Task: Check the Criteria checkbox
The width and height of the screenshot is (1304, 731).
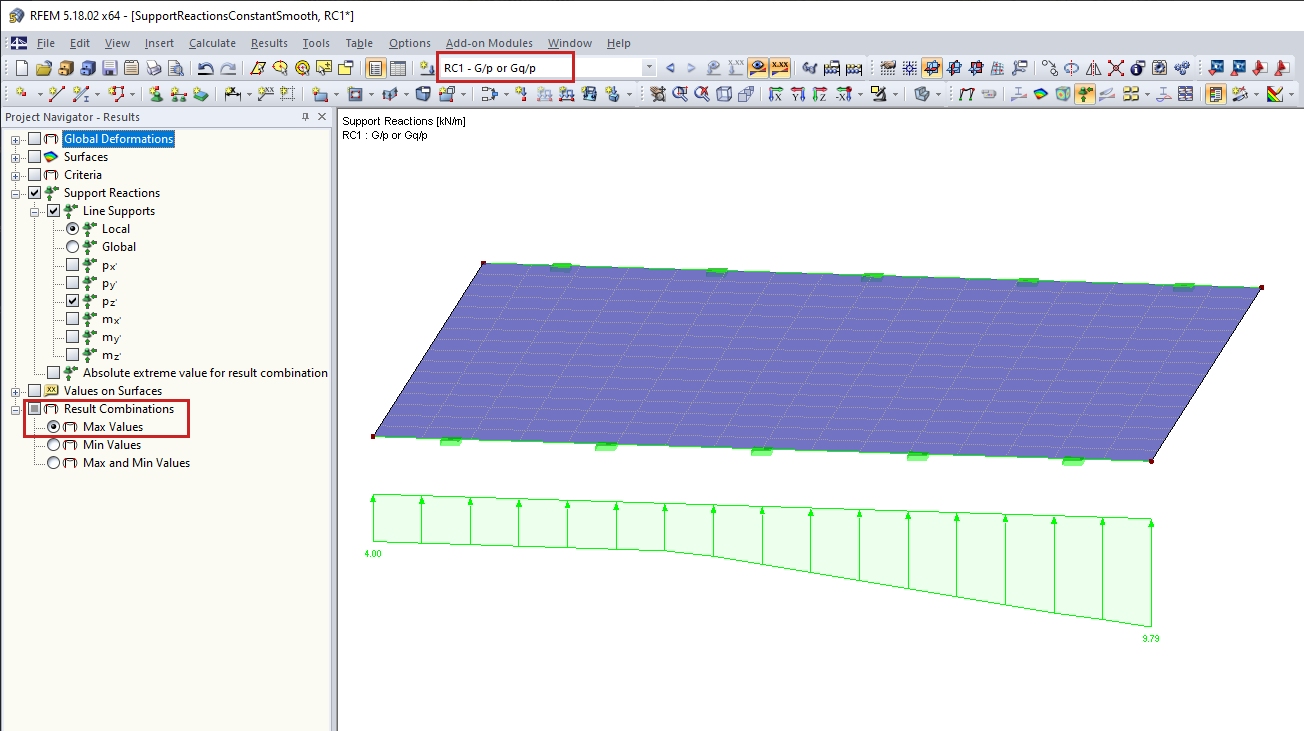Action: [35, 175]
